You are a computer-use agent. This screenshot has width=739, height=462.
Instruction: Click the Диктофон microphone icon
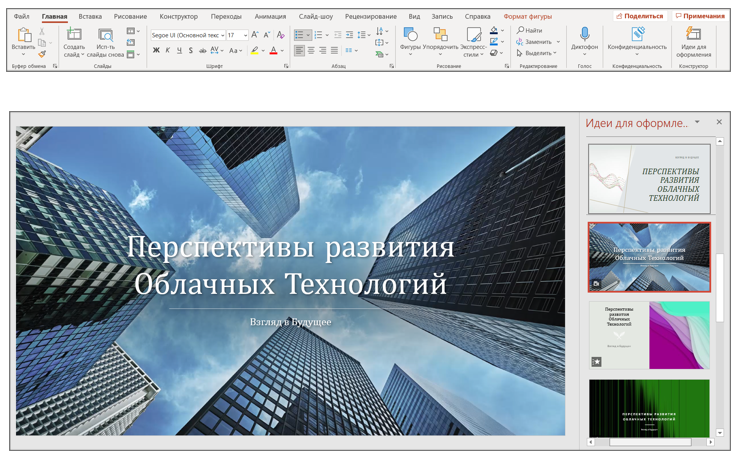pos(584,34)
